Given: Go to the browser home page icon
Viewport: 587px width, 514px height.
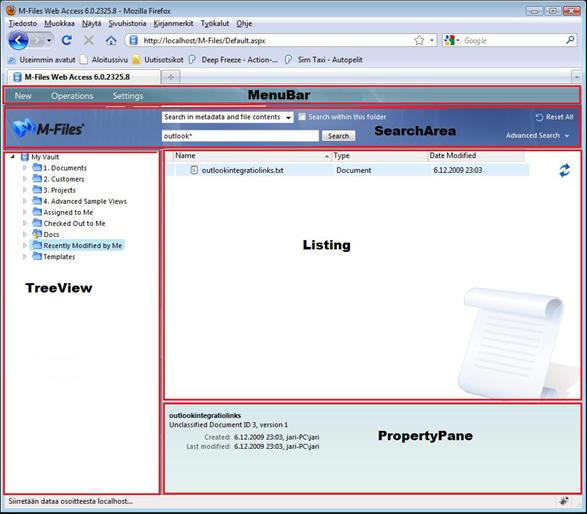Looking at the screenshot, I should coord(111,40).
